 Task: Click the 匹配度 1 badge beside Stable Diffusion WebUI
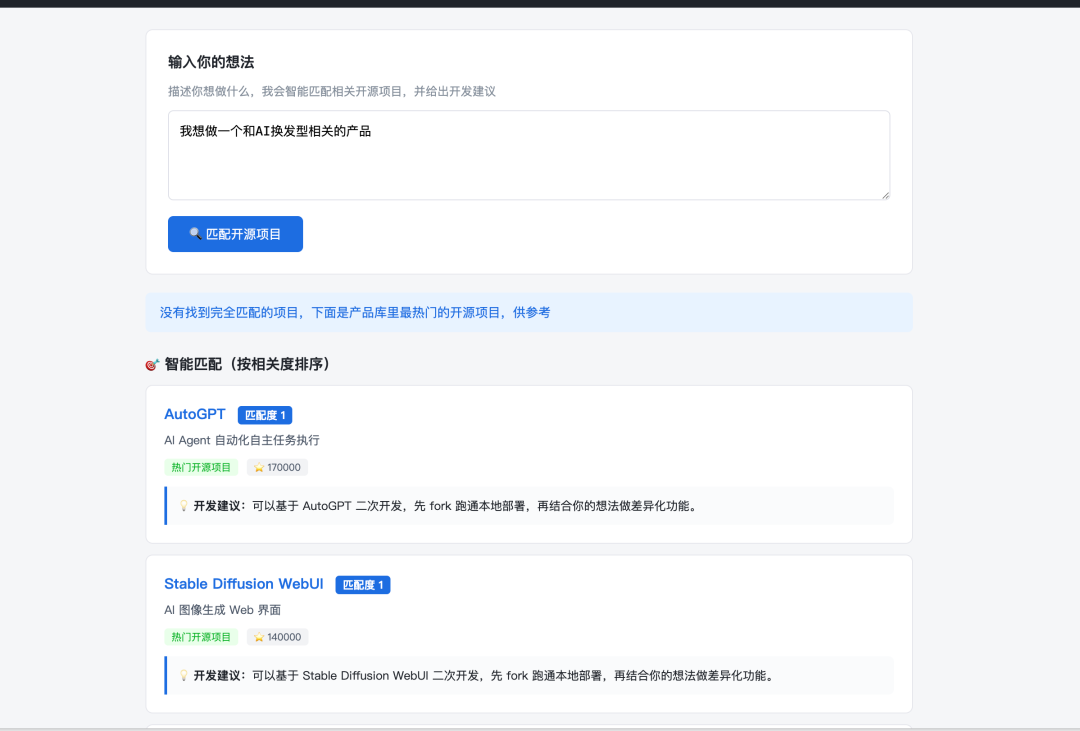pyautogui.click(x=363, y=585)
